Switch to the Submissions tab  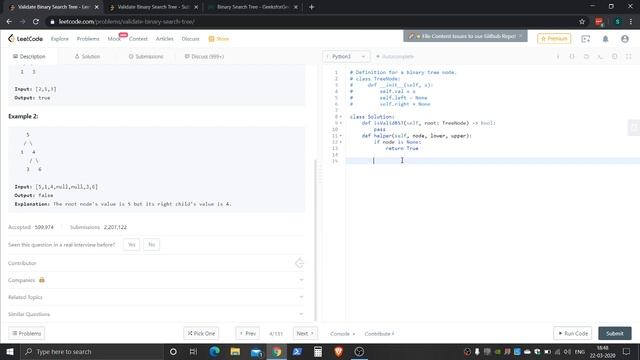click(x=146, y=56)
